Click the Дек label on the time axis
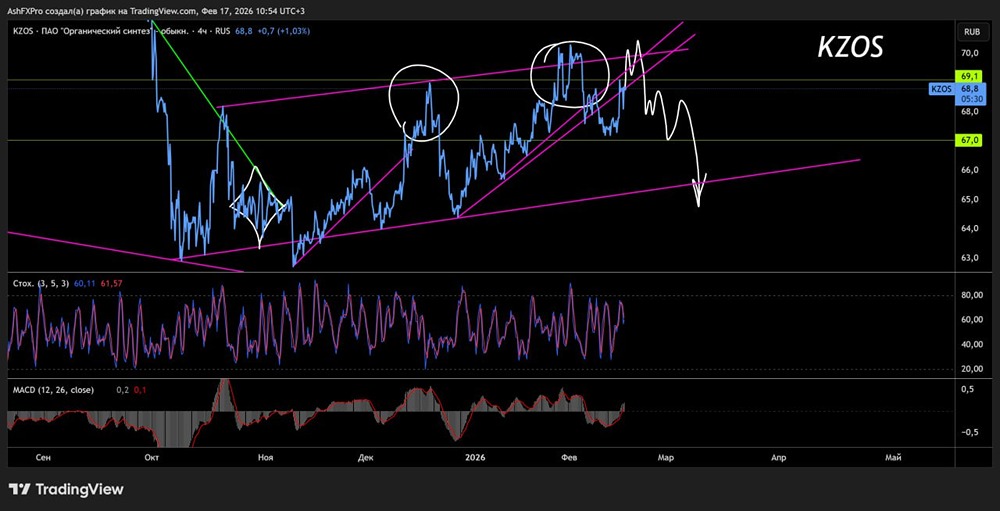This screenshot has width=1000, height=511. tap(366, 457)
